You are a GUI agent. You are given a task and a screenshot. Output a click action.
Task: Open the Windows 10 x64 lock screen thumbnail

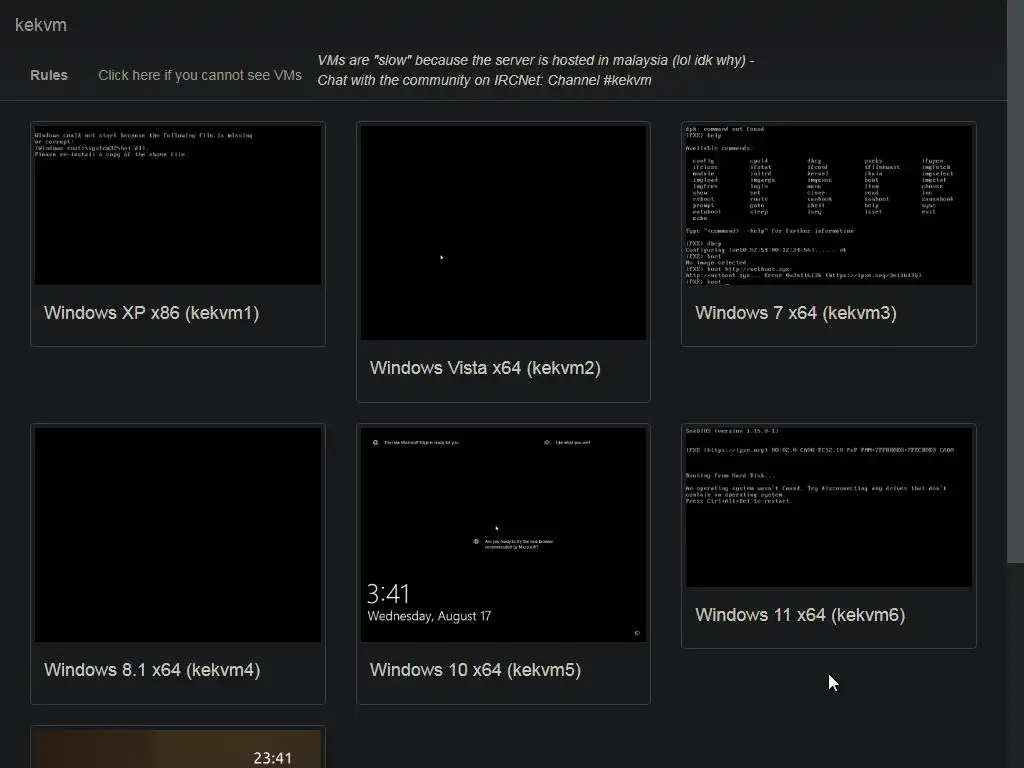(503, 534)
